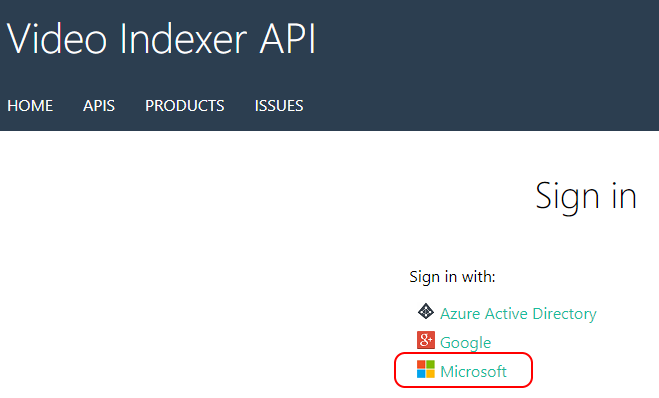The height and width of the screenshot is (398, 659).
Task: Click inside the red-outlined Microsoft option box
Action: pos(463,370)
